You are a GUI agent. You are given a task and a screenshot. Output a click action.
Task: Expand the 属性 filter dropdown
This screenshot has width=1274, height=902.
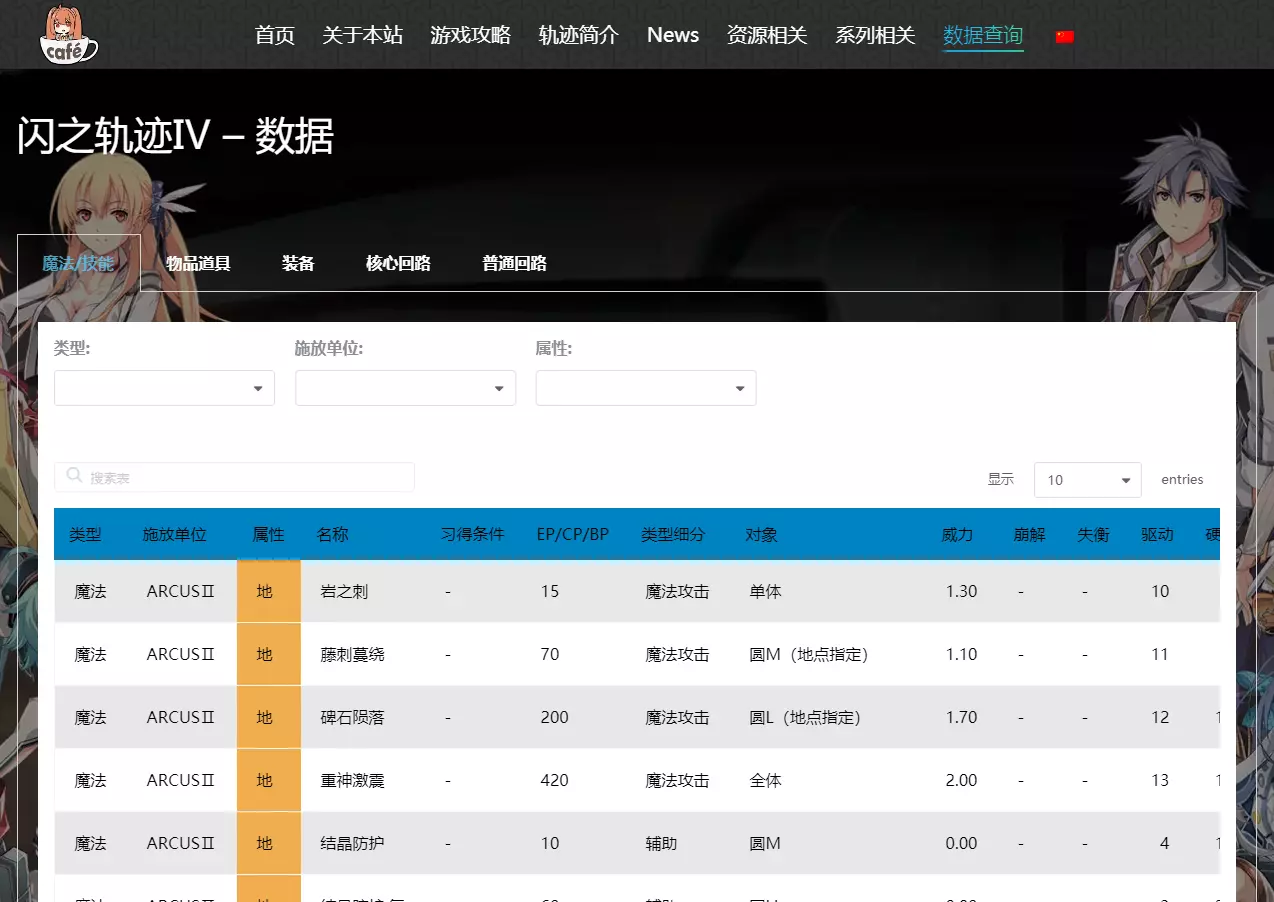tap(646, 388)
